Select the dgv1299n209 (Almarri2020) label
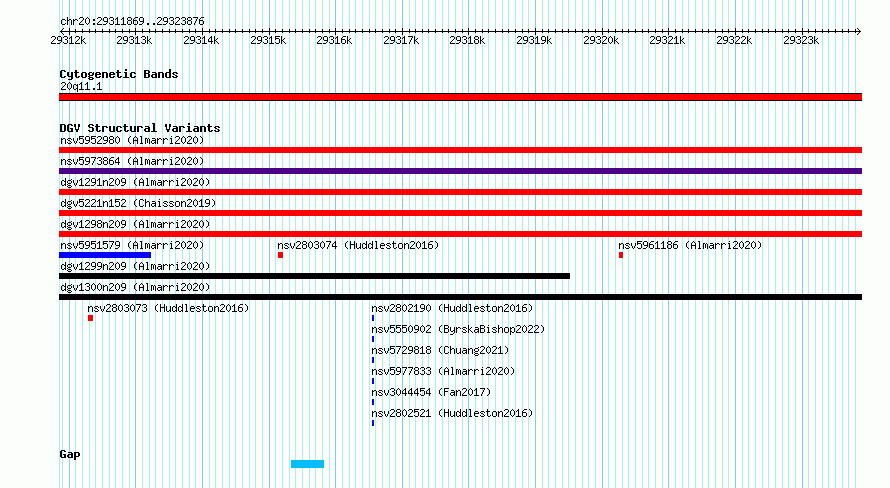This screenshot has width=890, height=488. click(x=135, y=266)
